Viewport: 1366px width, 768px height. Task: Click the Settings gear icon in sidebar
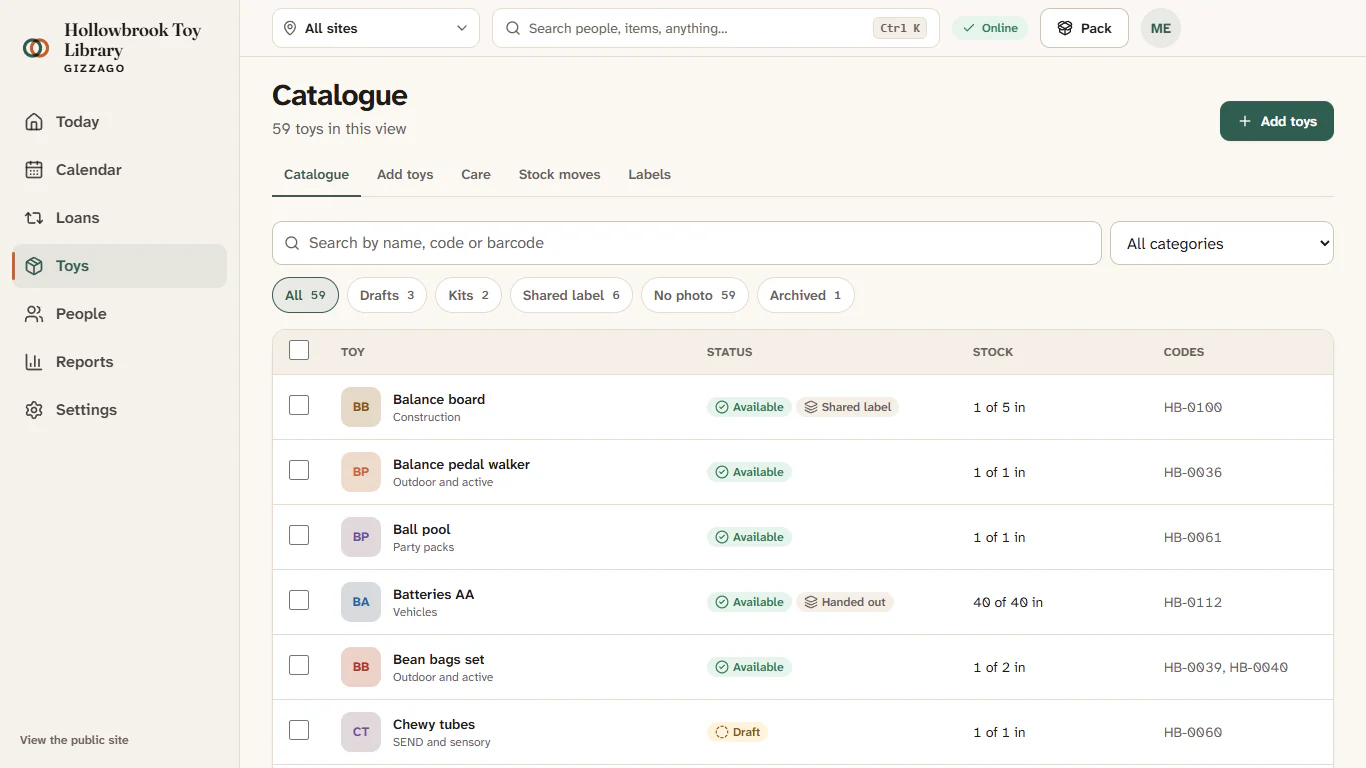click(x=34, y=410)
